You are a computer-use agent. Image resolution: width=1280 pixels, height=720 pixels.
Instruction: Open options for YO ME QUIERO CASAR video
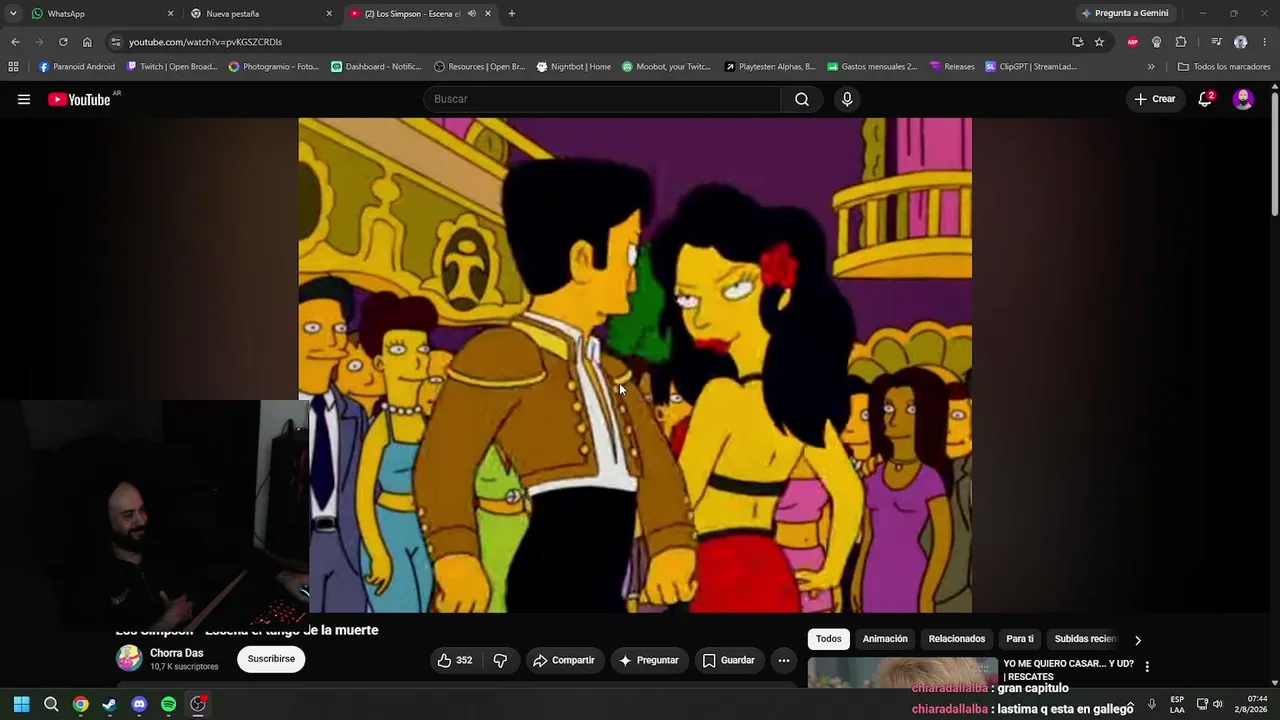pos(1147,667)
